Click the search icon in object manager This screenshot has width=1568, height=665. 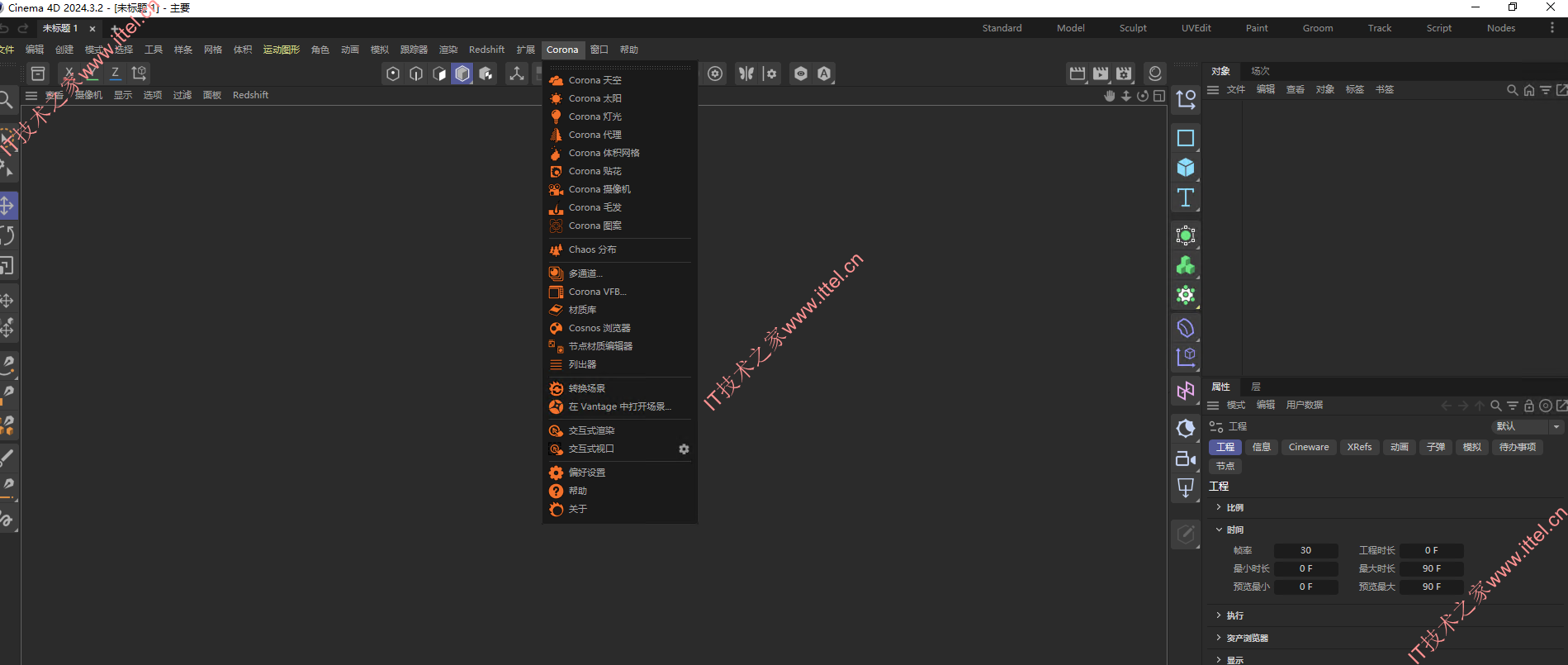click(1512, 90)
